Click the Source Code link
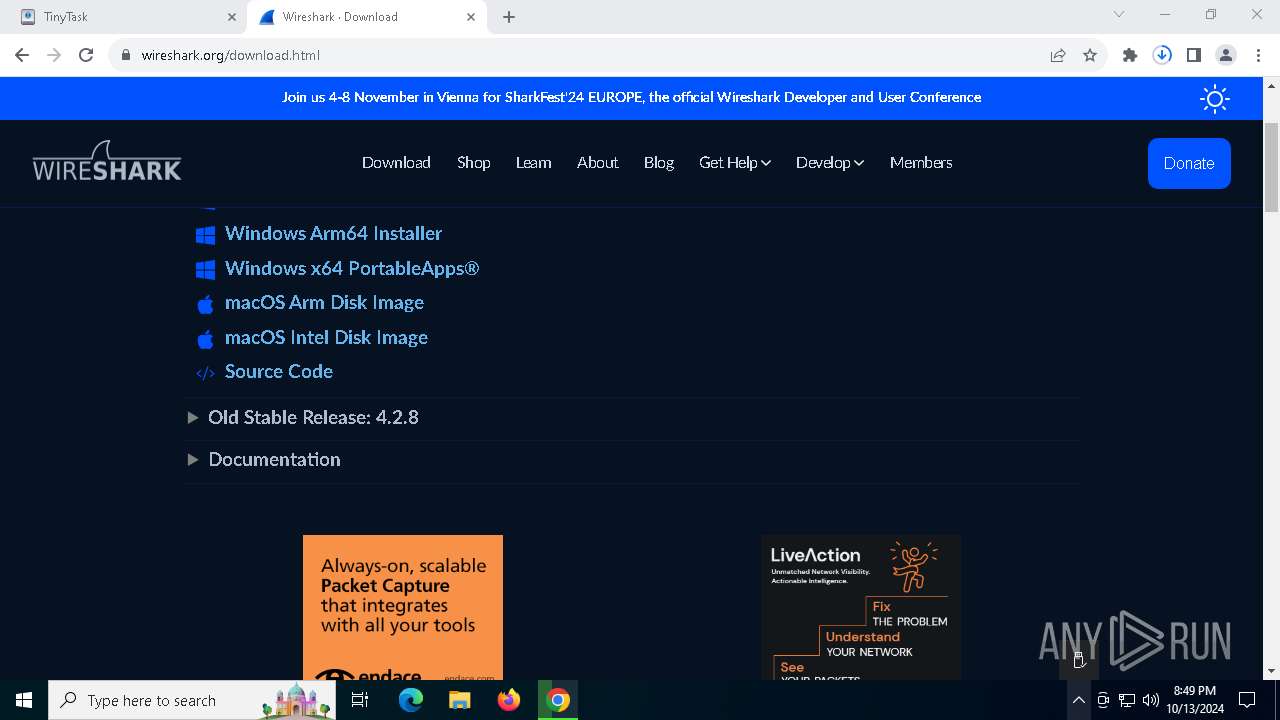 coord(279,371)
